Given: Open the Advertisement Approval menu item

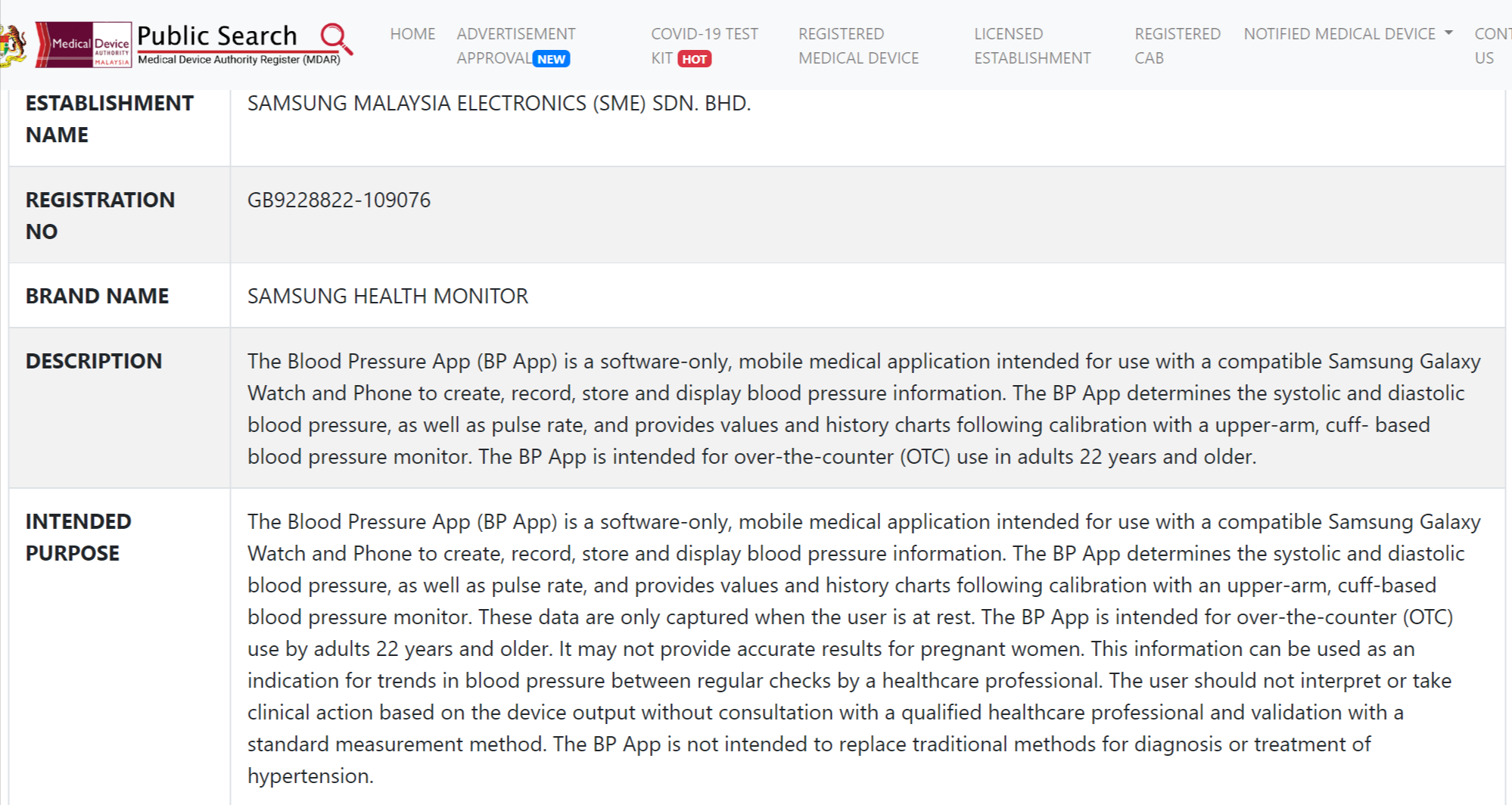Looking at the screenshot, I should 515,45.
